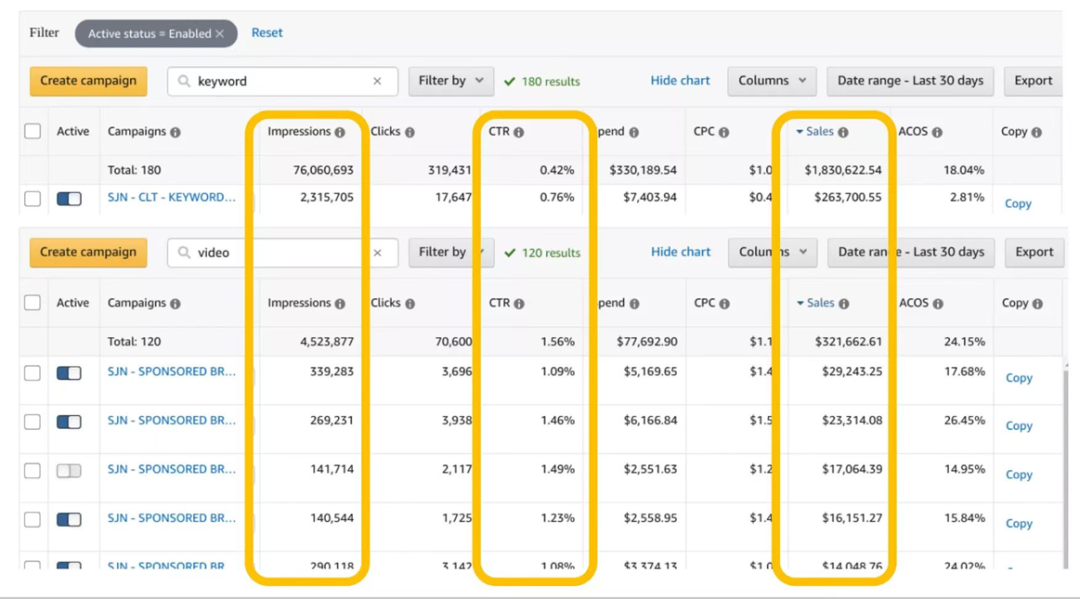Tick the SJN - CLT - KEYWORD row checkbox
The height and width of the screenshot is (599, 1080).
32,198
